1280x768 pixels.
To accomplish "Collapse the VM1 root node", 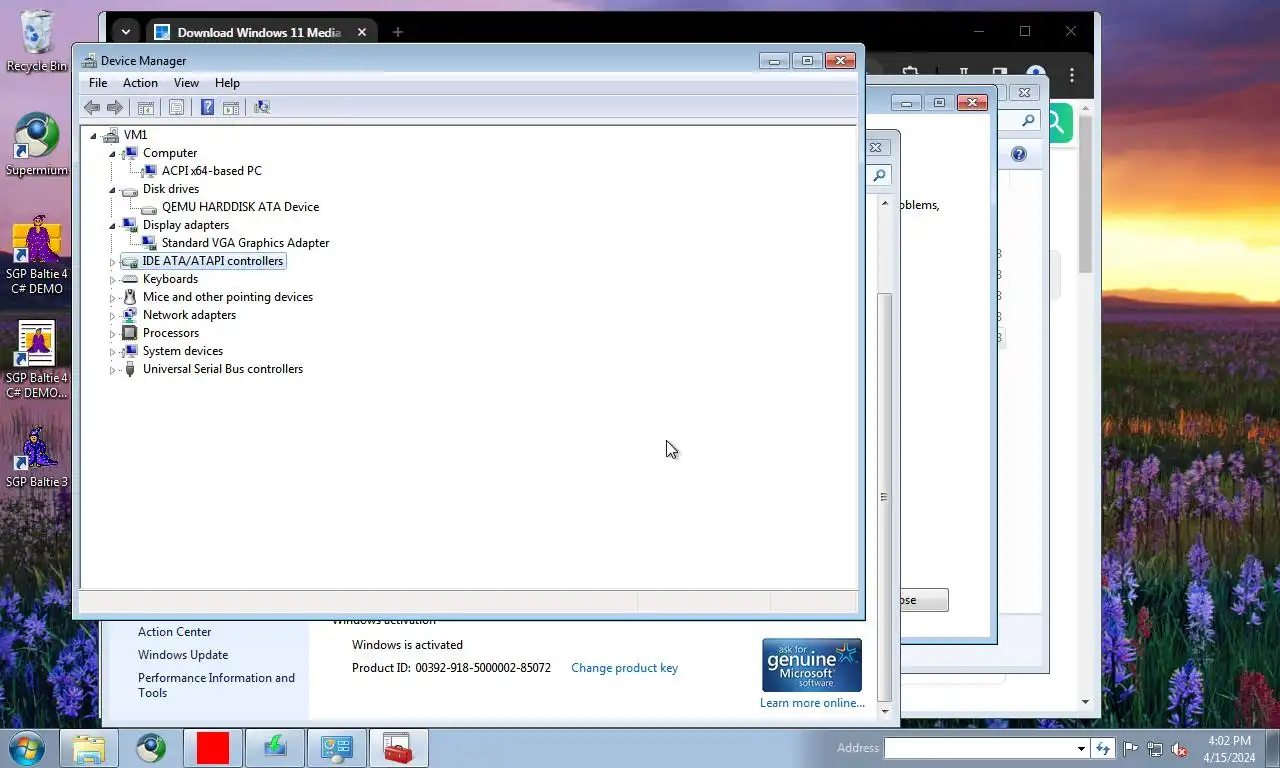I will pyautogui.click(x=93, y=135).
